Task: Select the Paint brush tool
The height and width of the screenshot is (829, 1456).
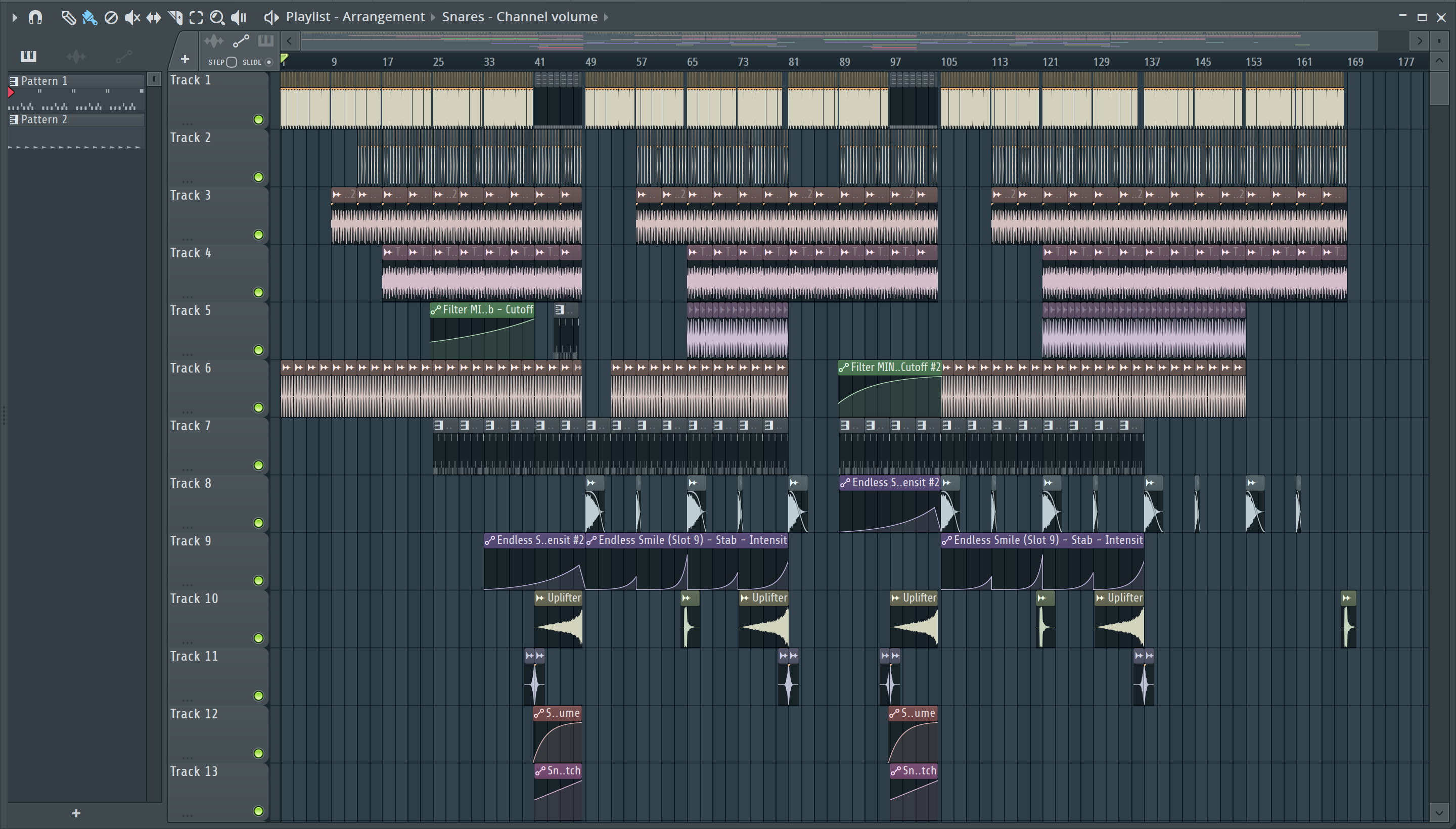Action: coord(89,18)
